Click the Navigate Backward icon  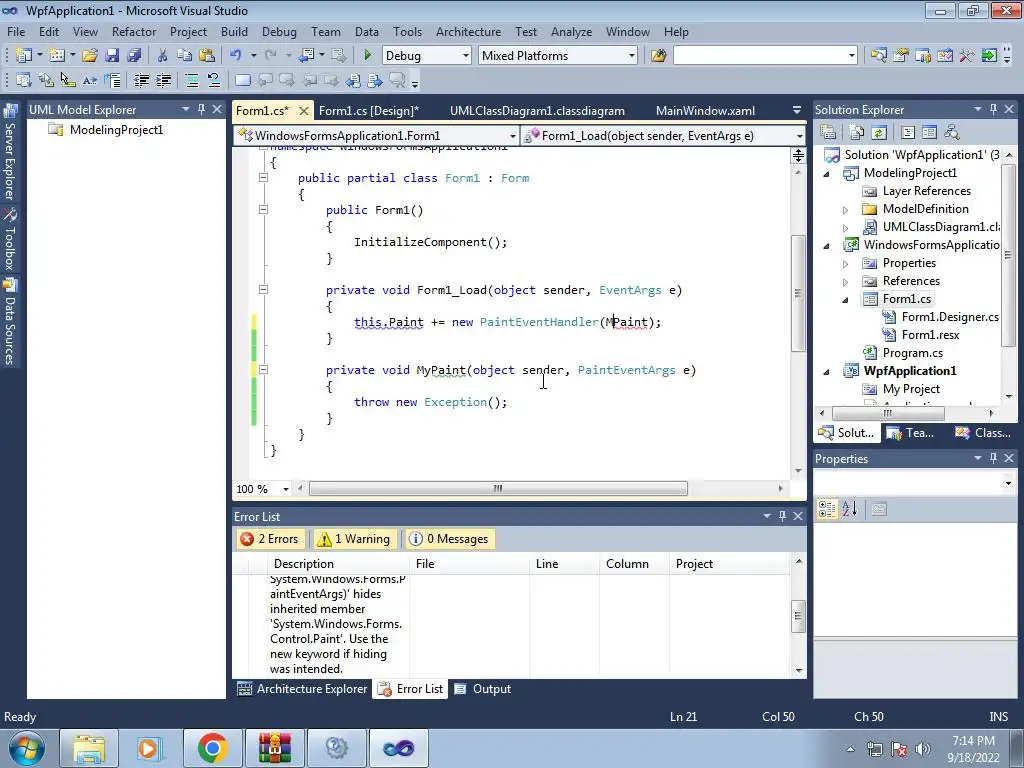coord(306,56)
